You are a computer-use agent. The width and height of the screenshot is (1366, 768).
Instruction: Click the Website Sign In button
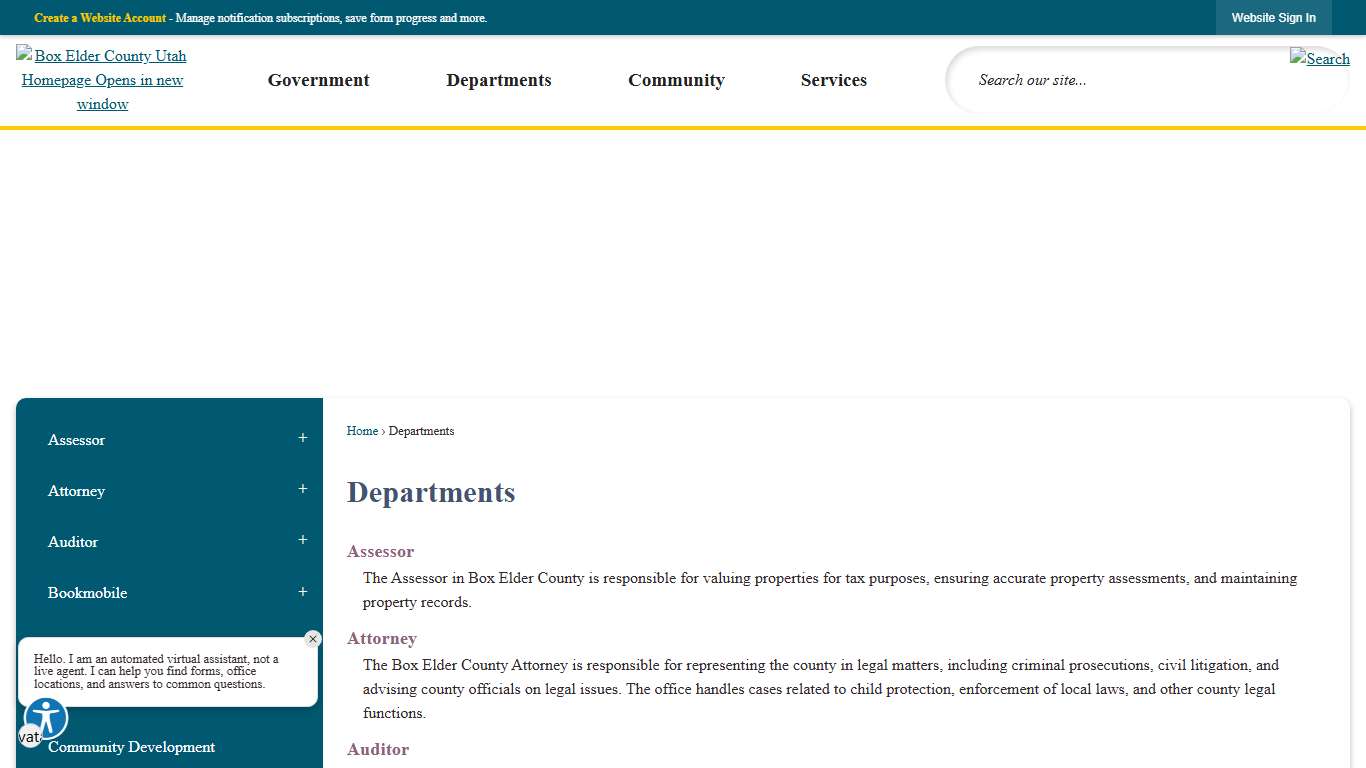coord(1273,17)
